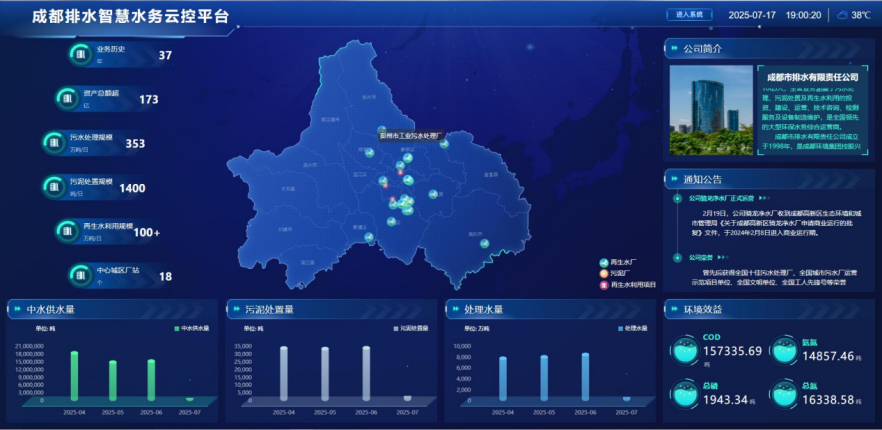Click the weather cloud icon
The image size is (882, 430).
click(x=841, y=15)
